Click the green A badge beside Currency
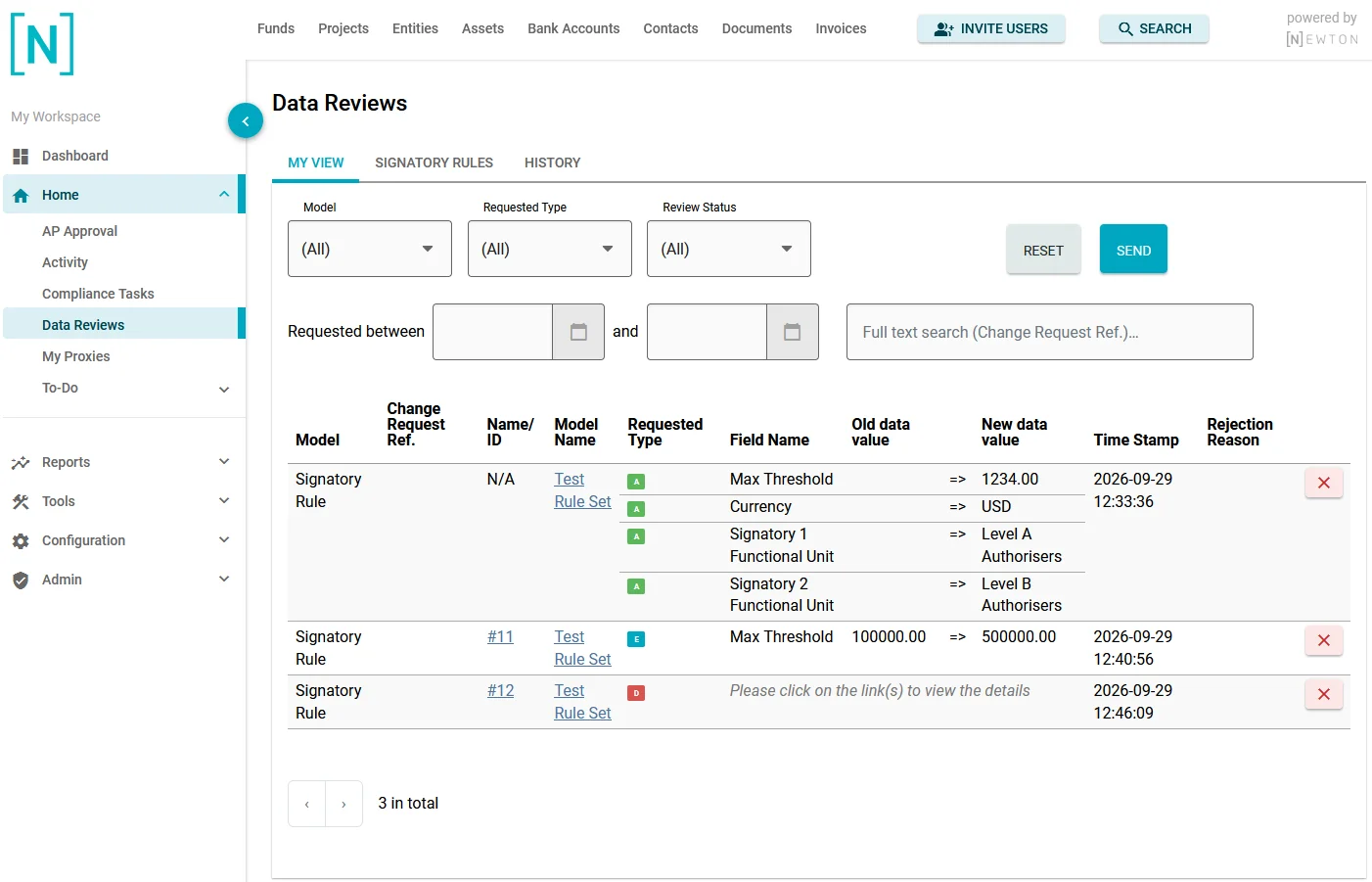1372x882 pixels. pyautogui.click(x=636, y=509)
